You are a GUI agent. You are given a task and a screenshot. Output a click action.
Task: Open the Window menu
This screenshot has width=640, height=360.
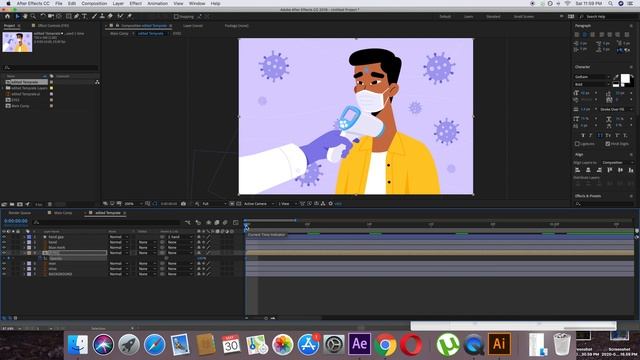(197, 3)
